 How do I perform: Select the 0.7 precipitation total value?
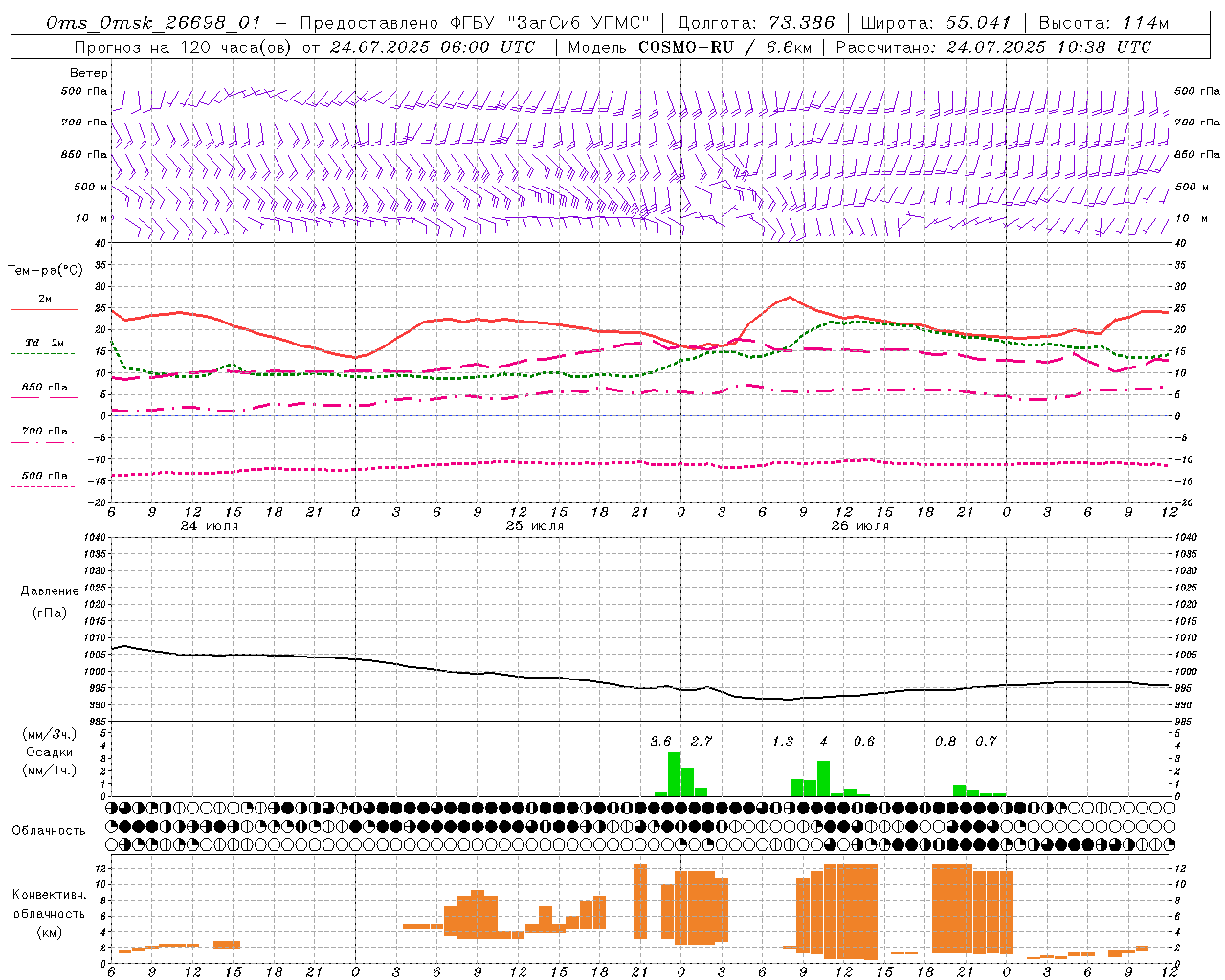(x=986, y=741)
